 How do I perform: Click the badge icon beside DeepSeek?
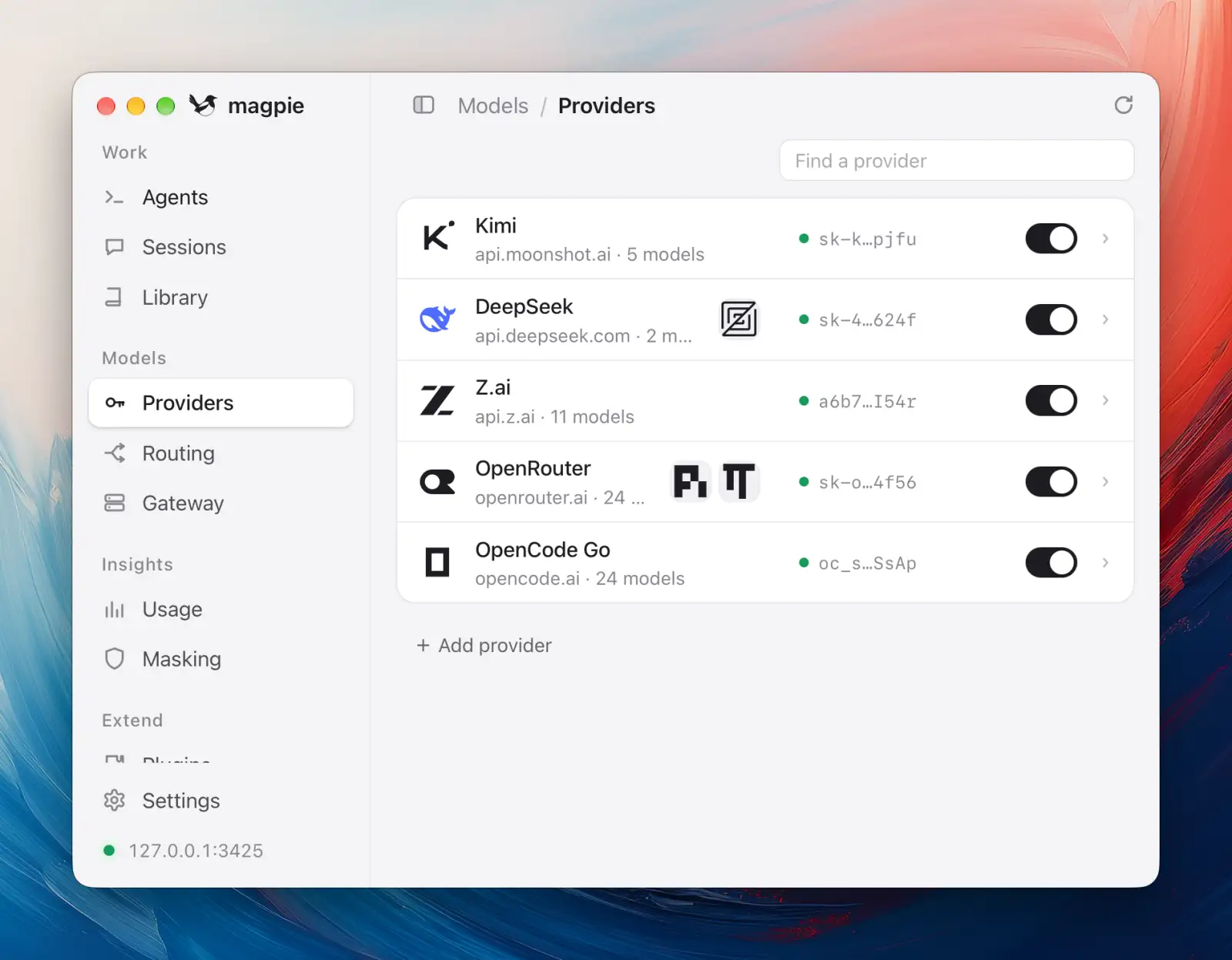coord(739,319)
